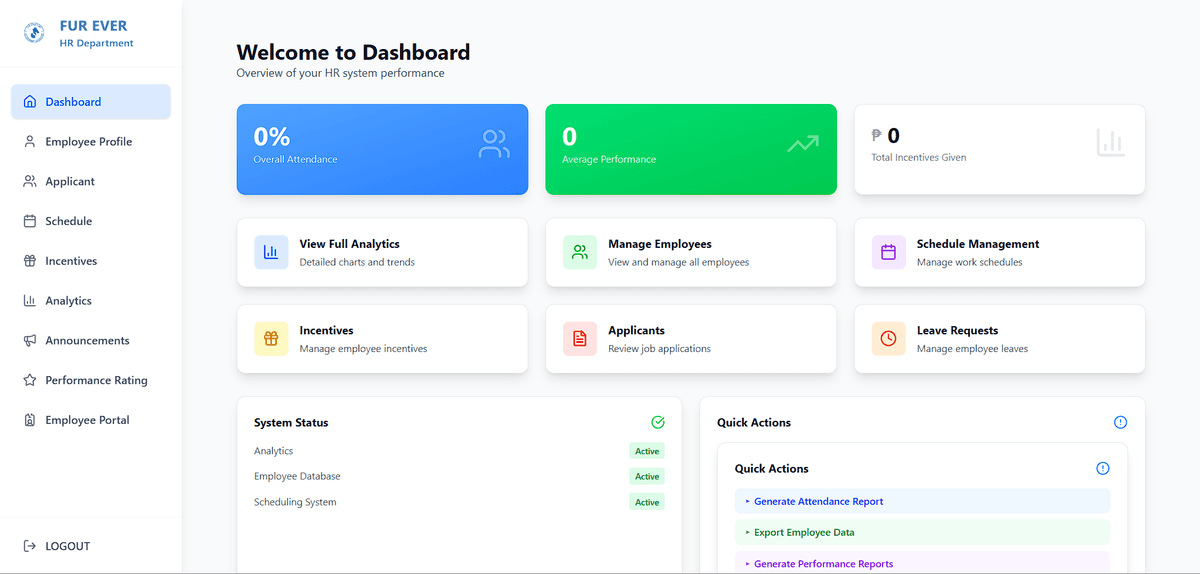Click the Fur Ever logo icon
This screenshot has height=574, width=1200.
pyautogui.click(x=34, y=34)
